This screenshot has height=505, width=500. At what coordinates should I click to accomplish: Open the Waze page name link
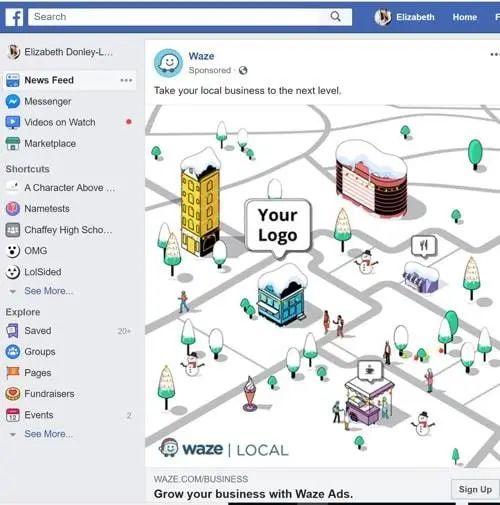(x=201, y=56)
